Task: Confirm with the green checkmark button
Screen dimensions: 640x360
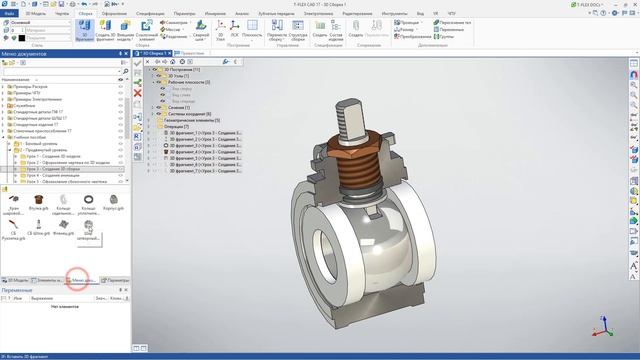Action: pos(138,63)
